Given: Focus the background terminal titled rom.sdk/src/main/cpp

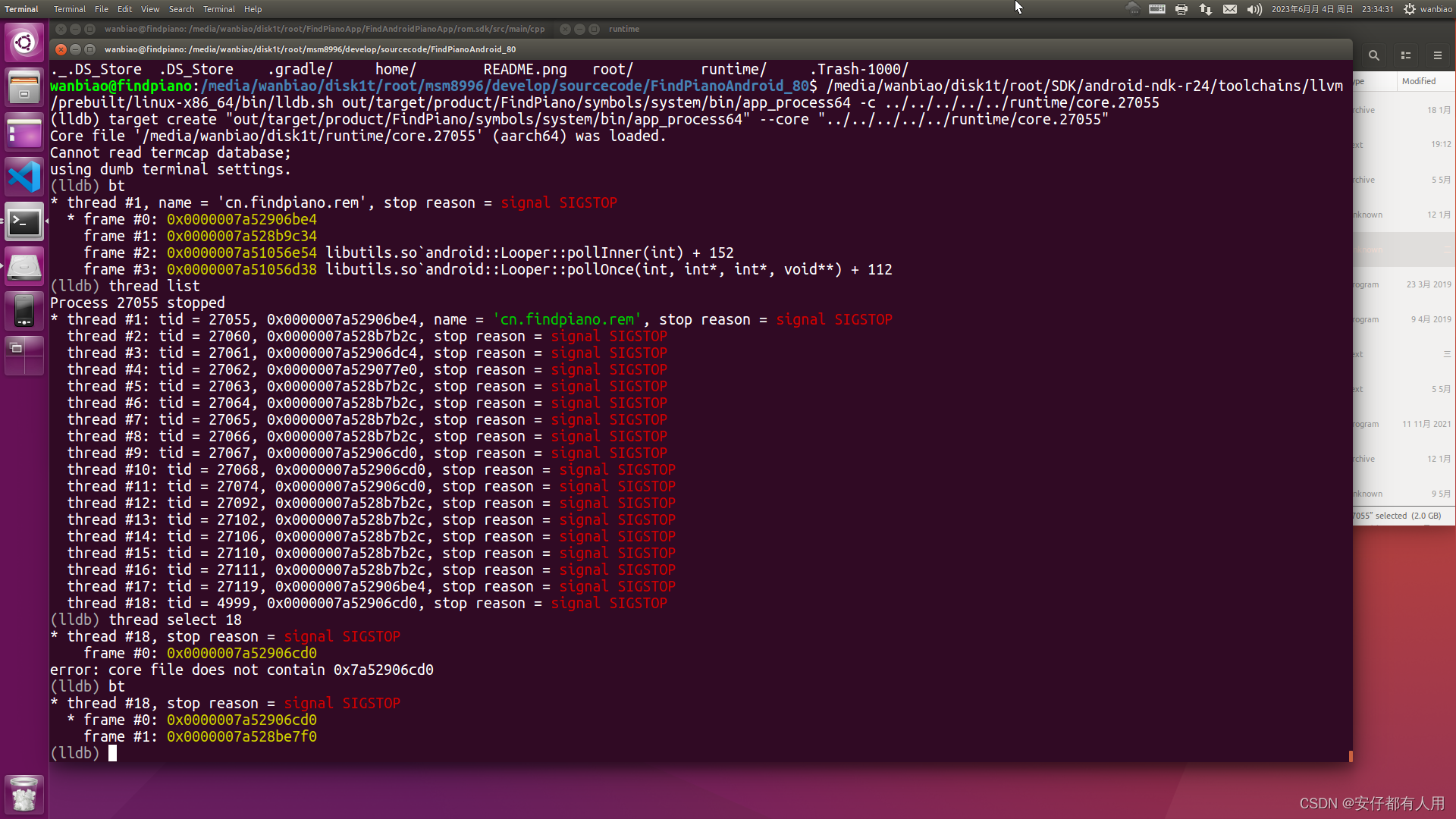Looking at the screenshot, I should click(x=325, y=29).
